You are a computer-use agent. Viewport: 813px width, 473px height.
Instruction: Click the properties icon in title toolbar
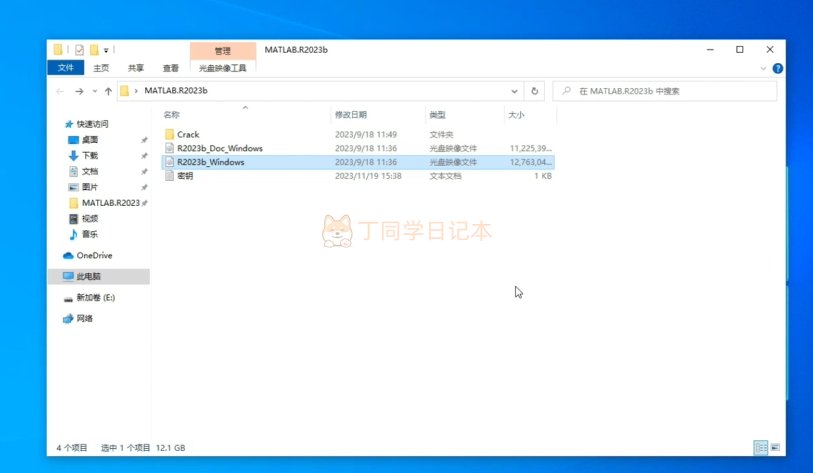click(79, 50)
